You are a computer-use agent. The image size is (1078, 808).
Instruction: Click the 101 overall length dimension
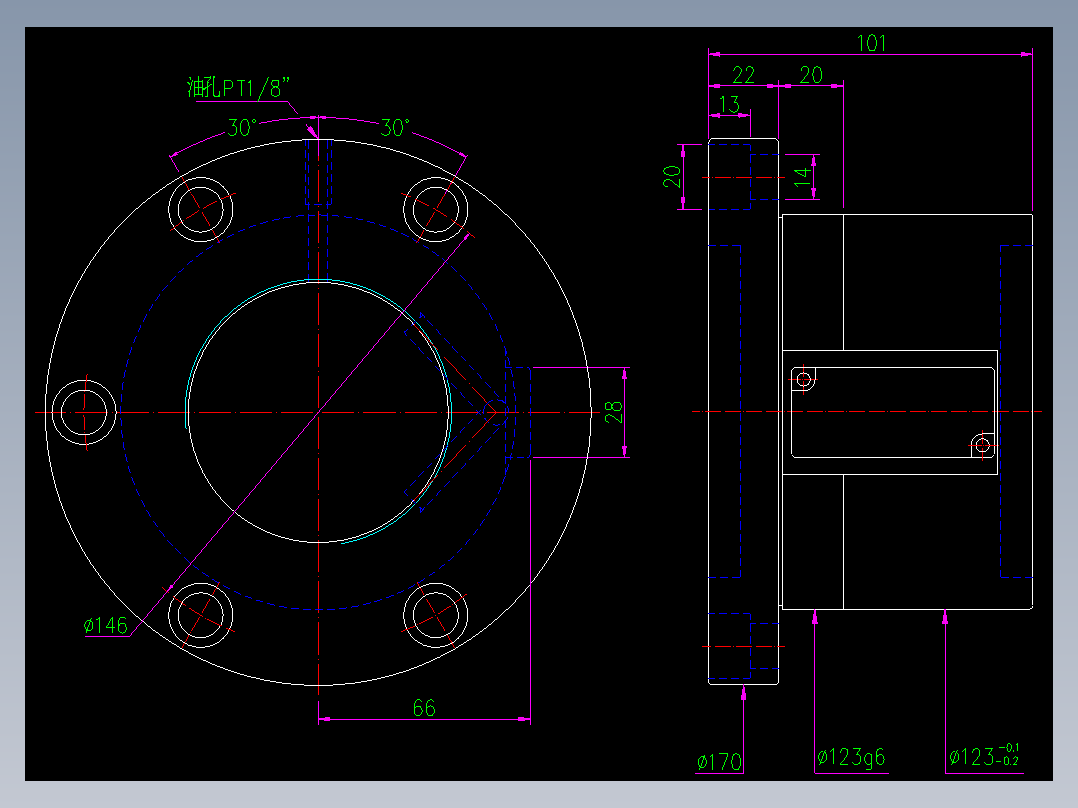click(x=871, y=43)
